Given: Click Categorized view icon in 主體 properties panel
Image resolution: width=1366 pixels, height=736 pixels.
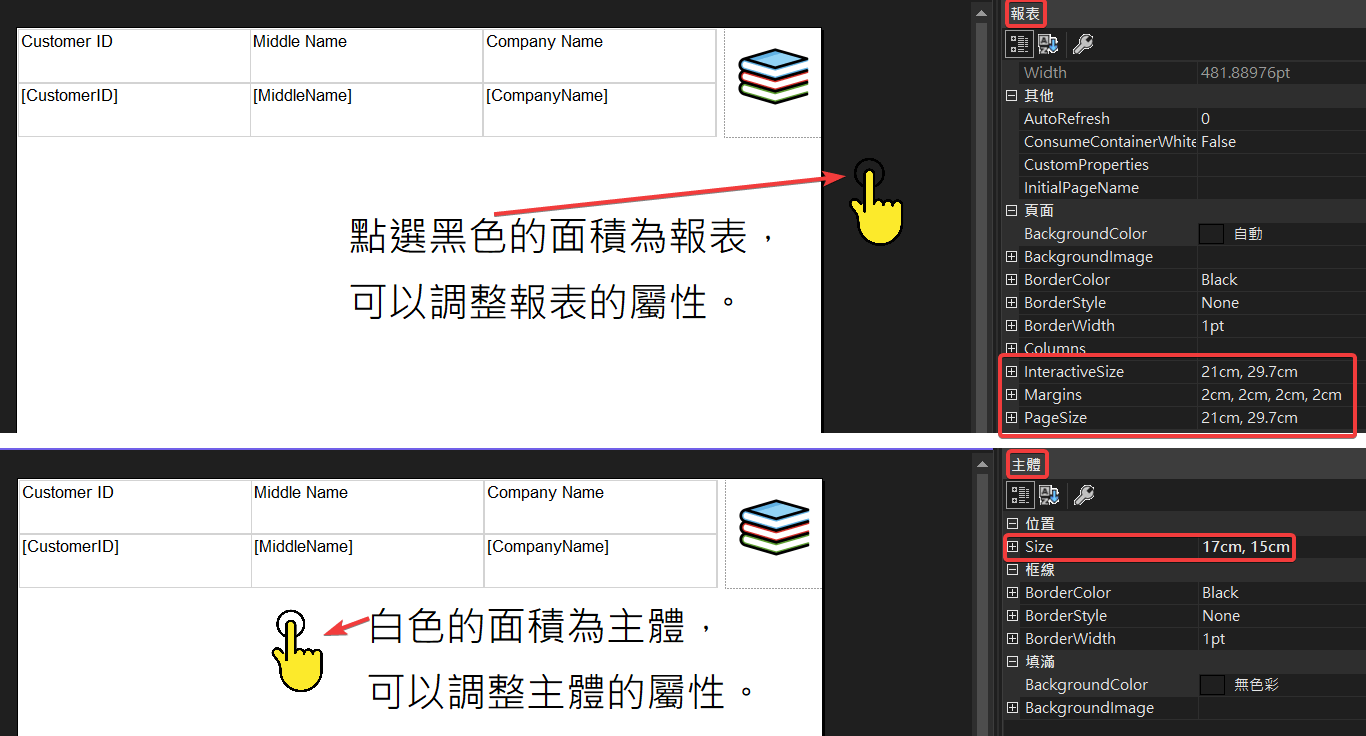Looking at the screenshot, I should point(1020,495).
